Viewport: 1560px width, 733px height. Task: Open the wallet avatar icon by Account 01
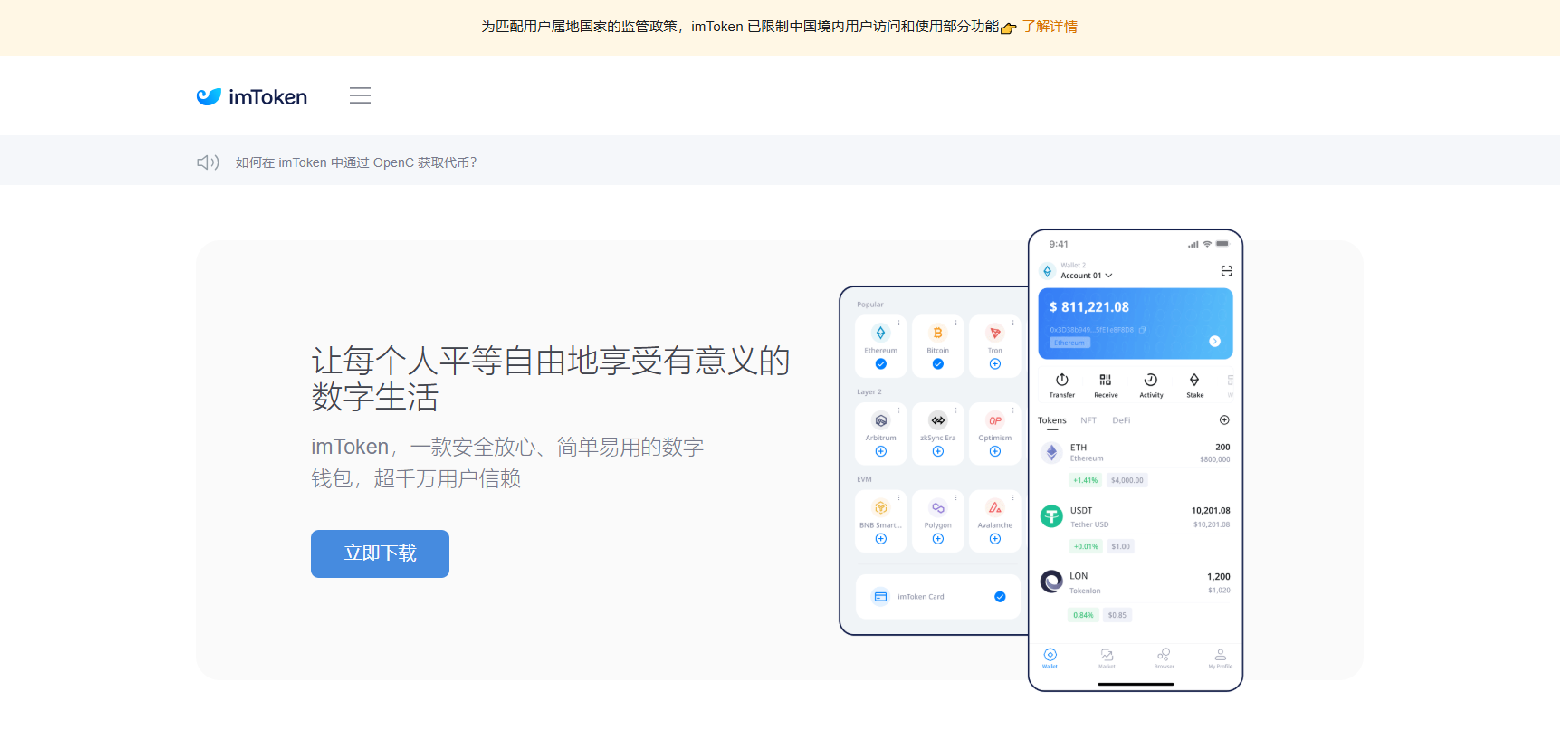click(x=1048, y=270)
